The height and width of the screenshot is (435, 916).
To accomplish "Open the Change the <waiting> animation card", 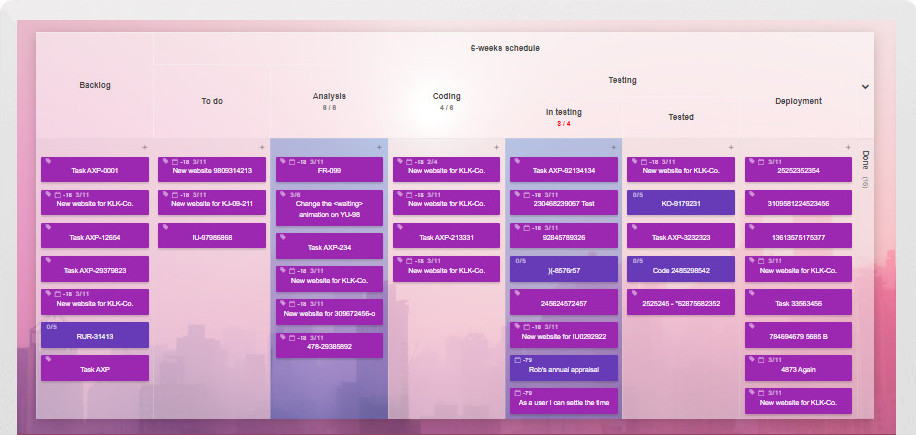I will pyautogui.click(x=329, y=208).
